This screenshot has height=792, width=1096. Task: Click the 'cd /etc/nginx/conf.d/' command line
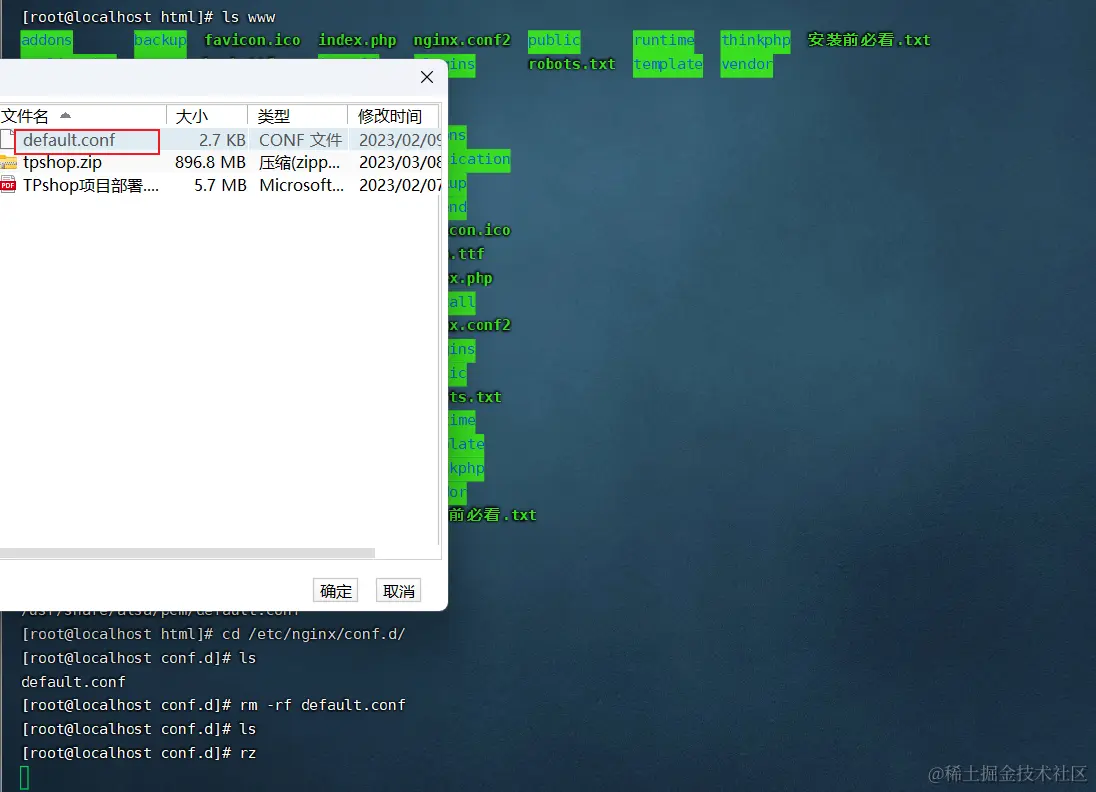click(x=213, y=635)
